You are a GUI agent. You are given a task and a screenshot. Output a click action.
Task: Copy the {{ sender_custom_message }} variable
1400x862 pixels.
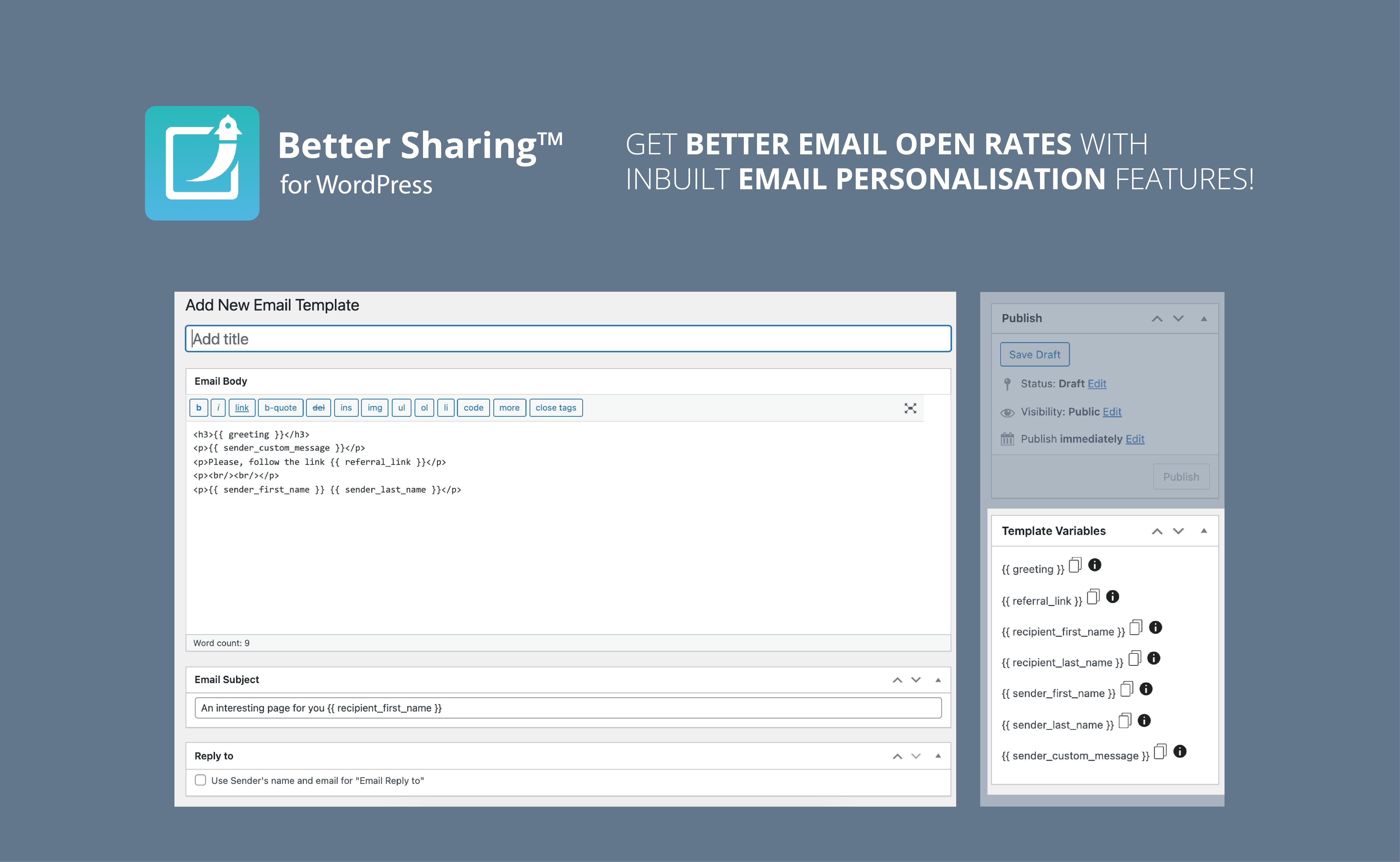(1160, 751)
